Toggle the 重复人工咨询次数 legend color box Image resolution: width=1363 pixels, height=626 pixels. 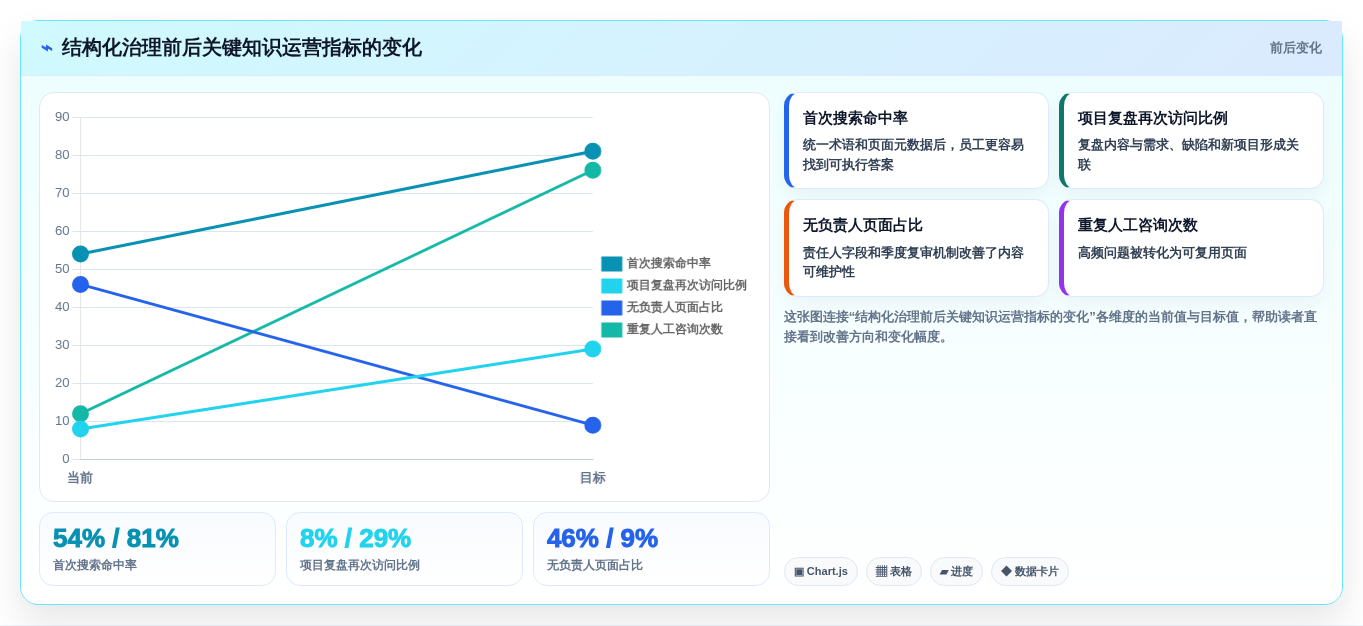point(611,330)
